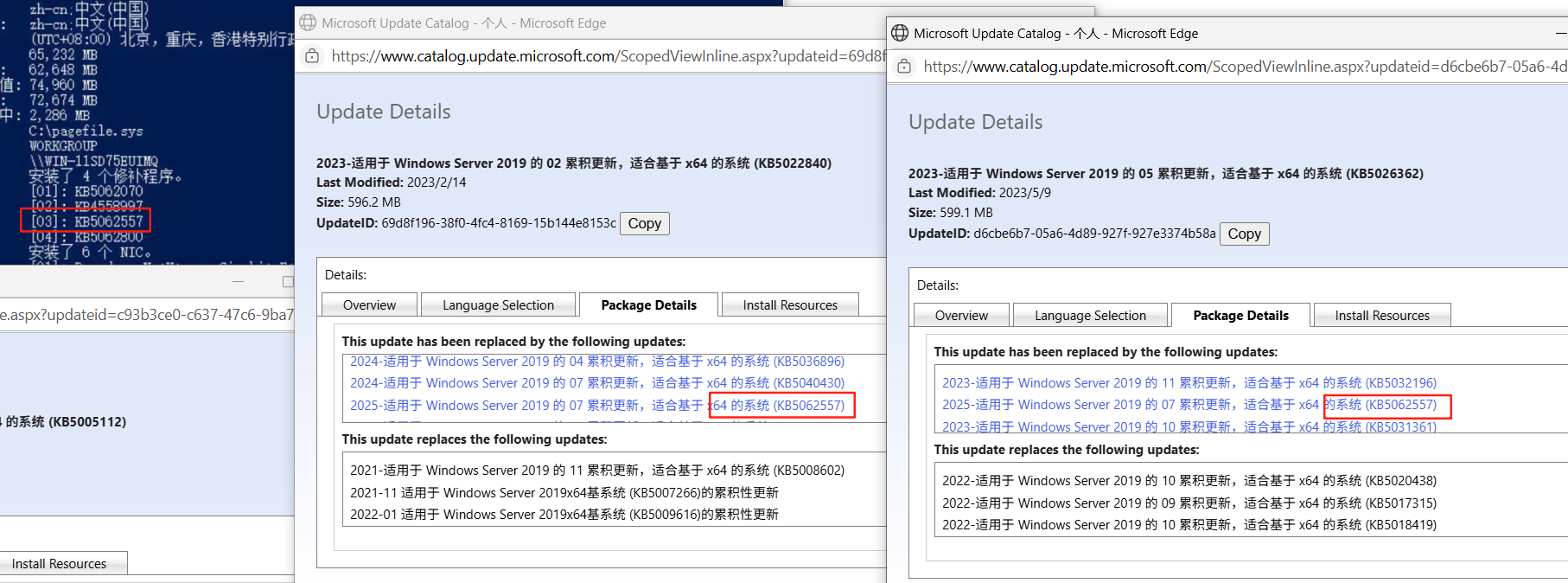Click Update Details heading in KB5026362 window
Screen dimensions: 1568x583
pos(975,122)
